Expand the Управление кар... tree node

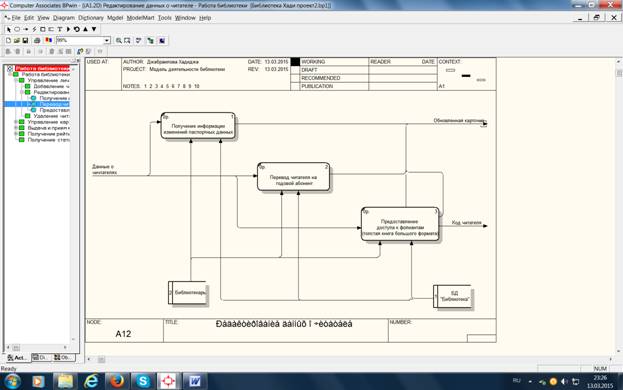[x=16, y=122]
